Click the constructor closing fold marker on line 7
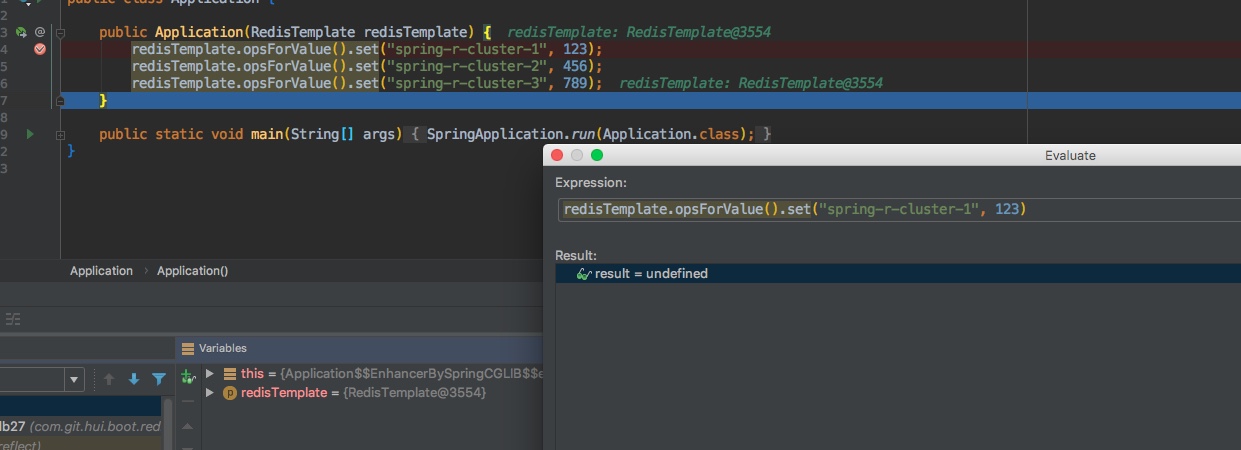Screen dimensions: 1241x450 tap(61, 101)
